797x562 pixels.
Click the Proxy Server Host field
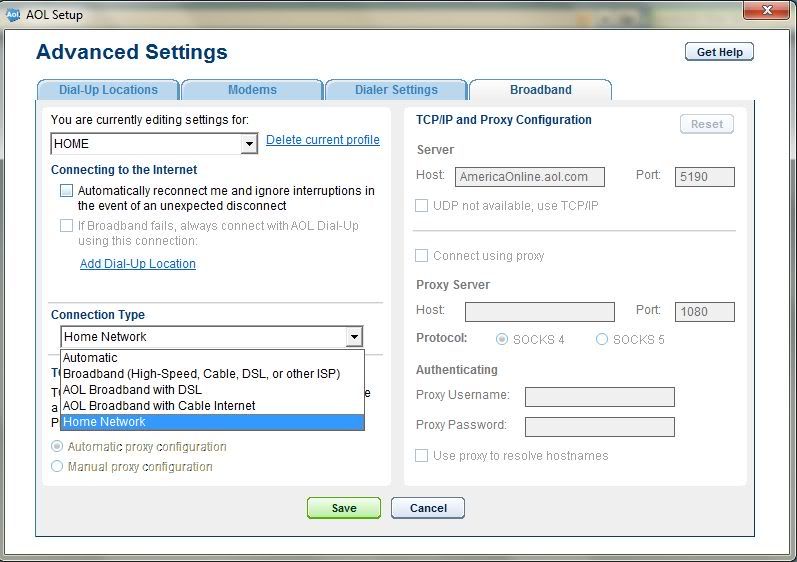(x=540, y=311)
